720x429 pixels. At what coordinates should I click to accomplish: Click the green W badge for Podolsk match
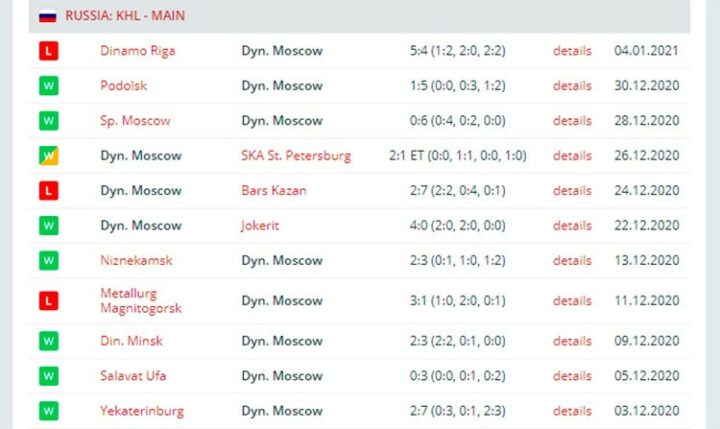(x=49, y=86)
